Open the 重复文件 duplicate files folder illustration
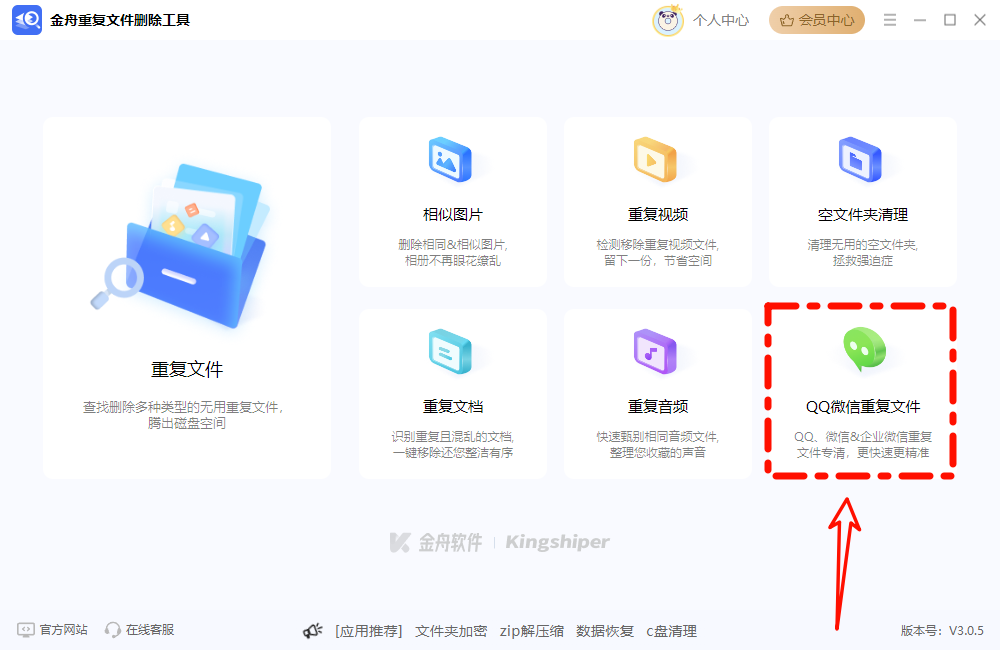Image resolution: width=1000 pixels, height=650 pixels. pos(180,246)
